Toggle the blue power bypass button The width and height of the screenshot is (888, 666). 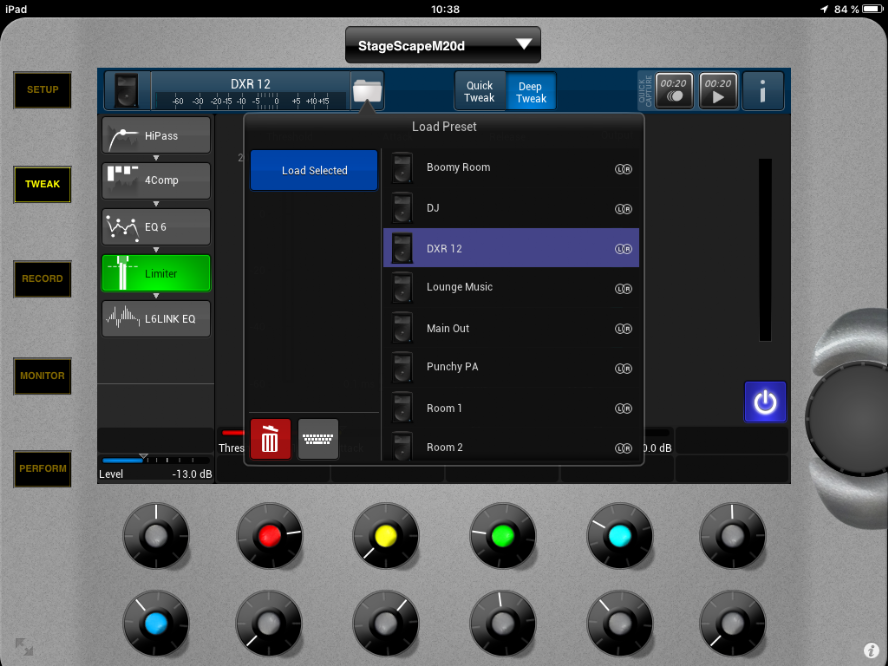coord(765,402)
